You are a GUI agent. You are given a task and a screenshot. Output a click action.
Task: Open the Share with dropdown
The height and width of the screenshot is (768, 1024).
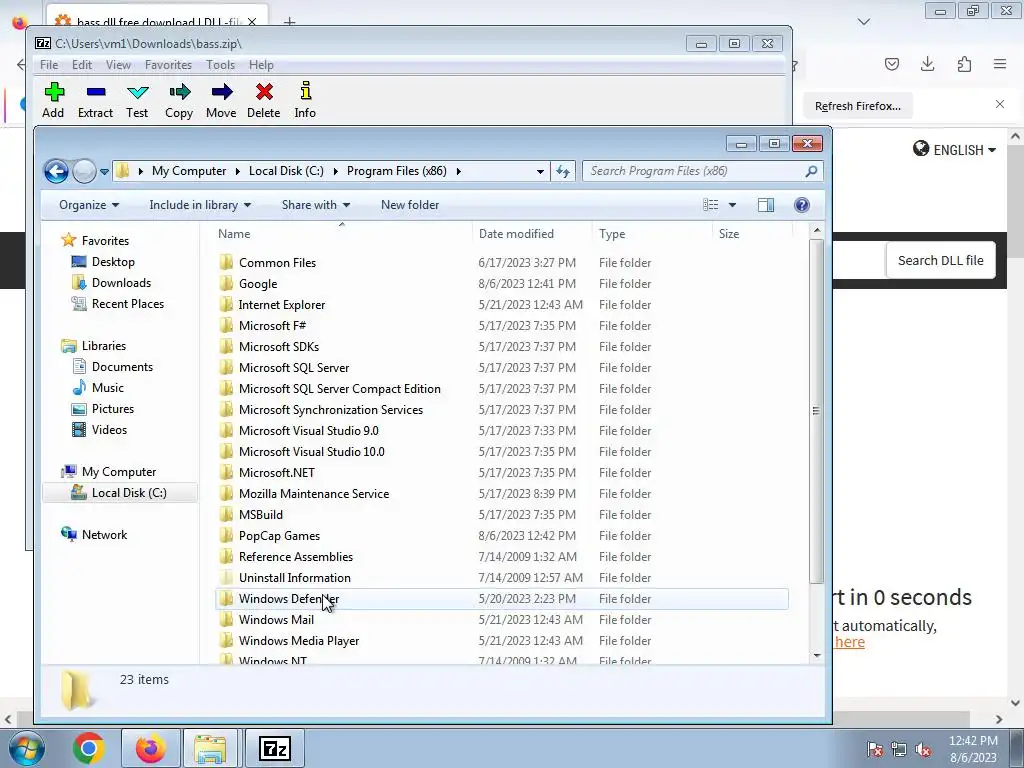[x=316, y=205]
